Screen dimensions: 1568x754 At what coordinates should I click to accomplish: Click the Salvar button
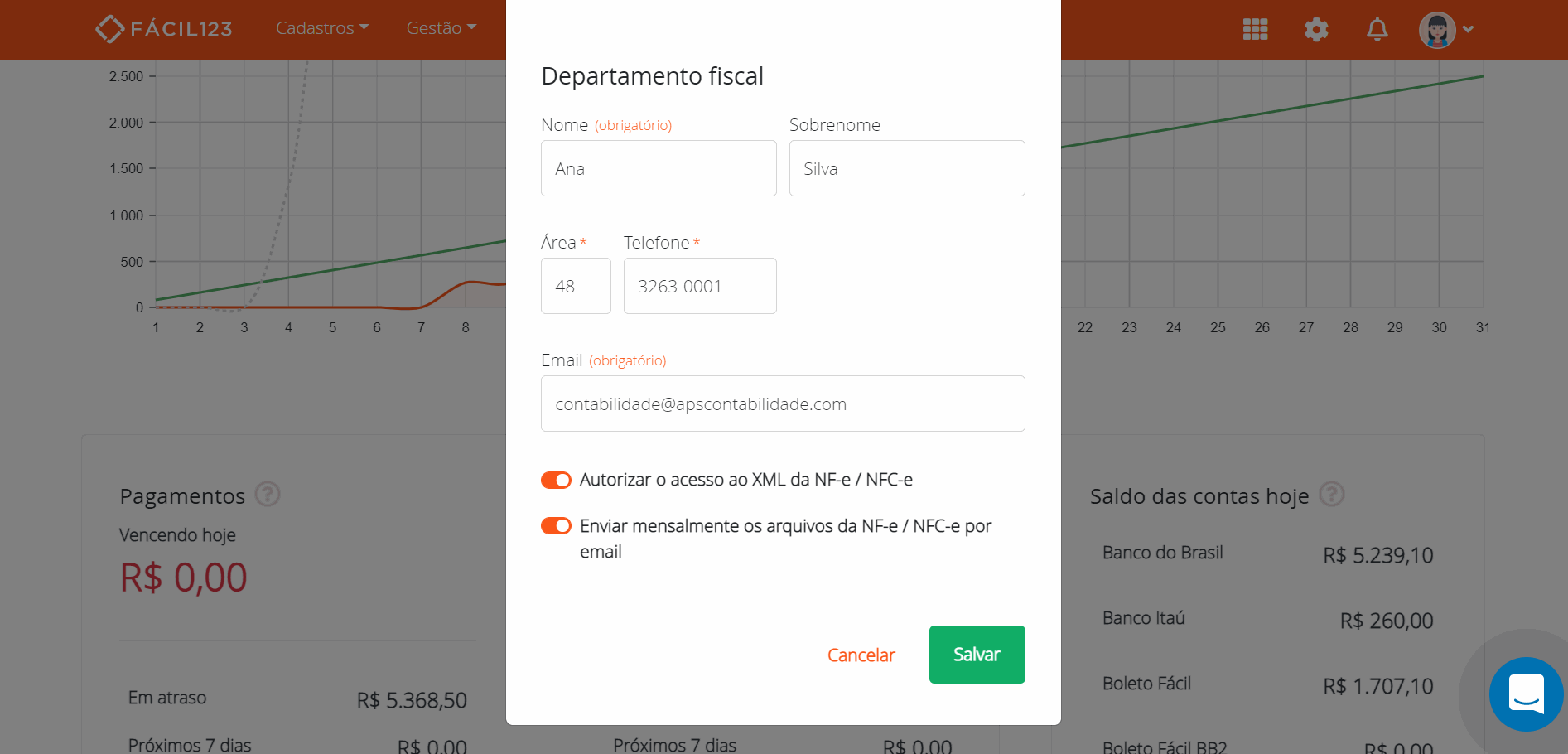pos(977,654)
